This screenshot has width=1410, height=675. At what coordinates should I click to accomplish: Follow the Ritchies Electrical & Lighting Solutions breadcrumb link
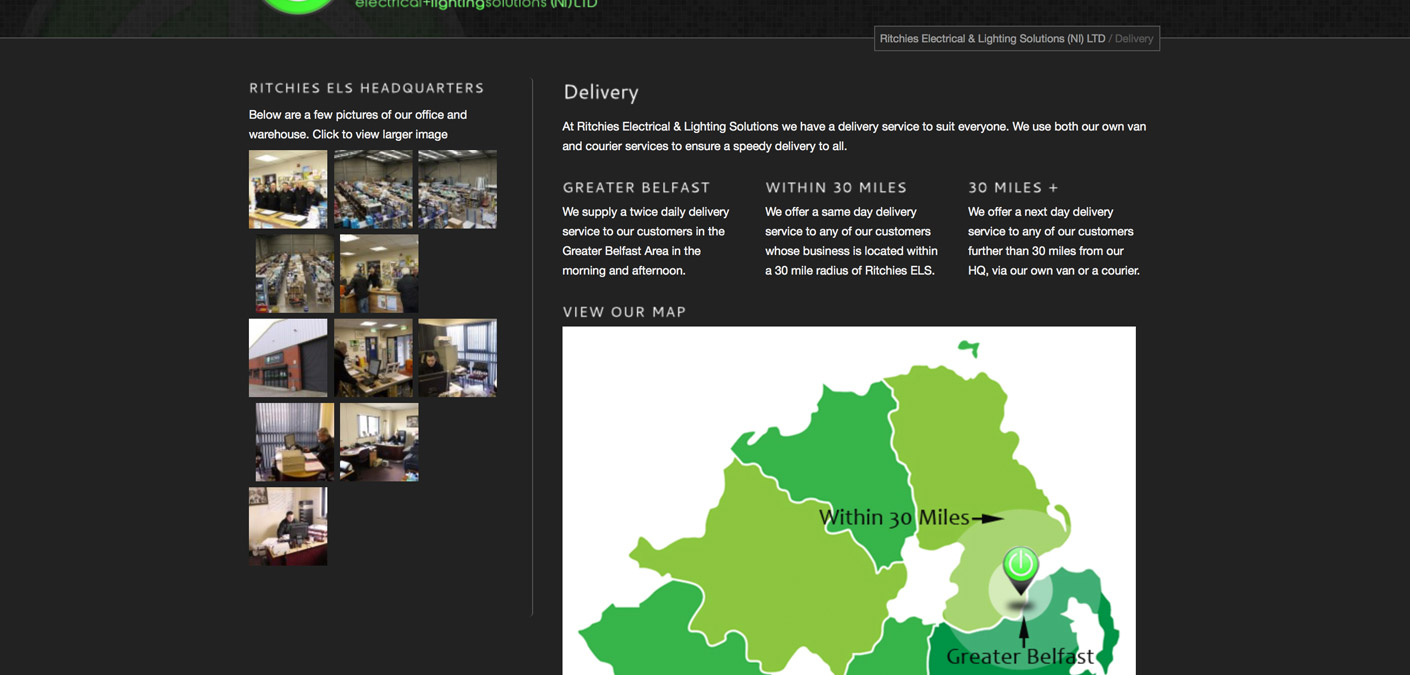(x=992, y=39)
